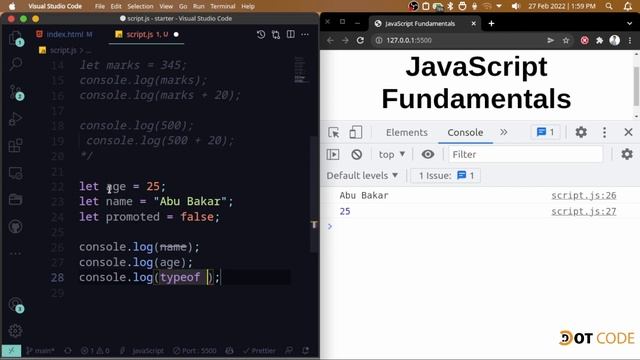Open the Go menu
This screenshot has height=360, width=640.
(x=183, y=6)
